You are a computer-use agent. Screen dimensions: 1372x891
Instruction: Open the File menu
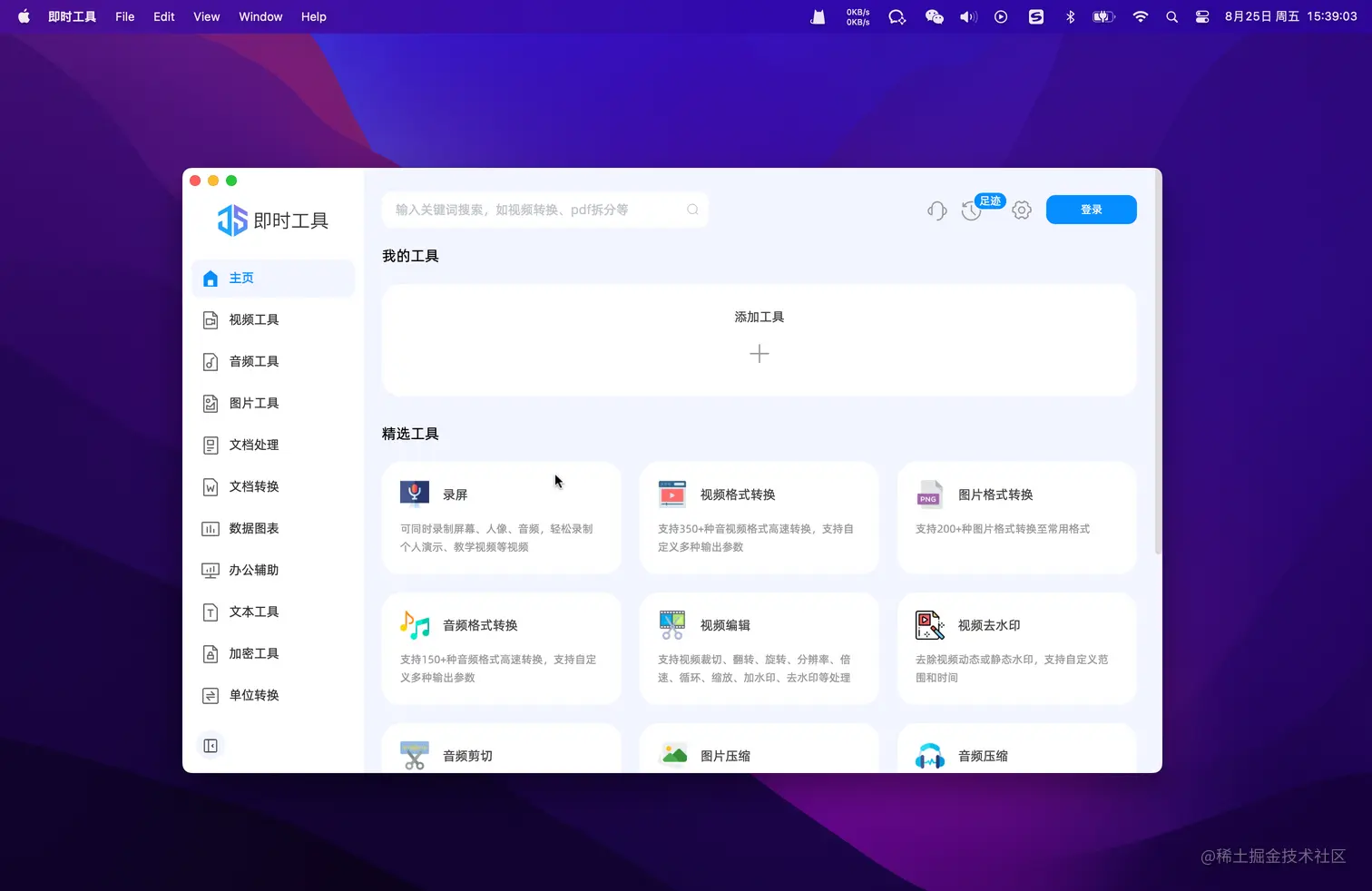point(125,16)
